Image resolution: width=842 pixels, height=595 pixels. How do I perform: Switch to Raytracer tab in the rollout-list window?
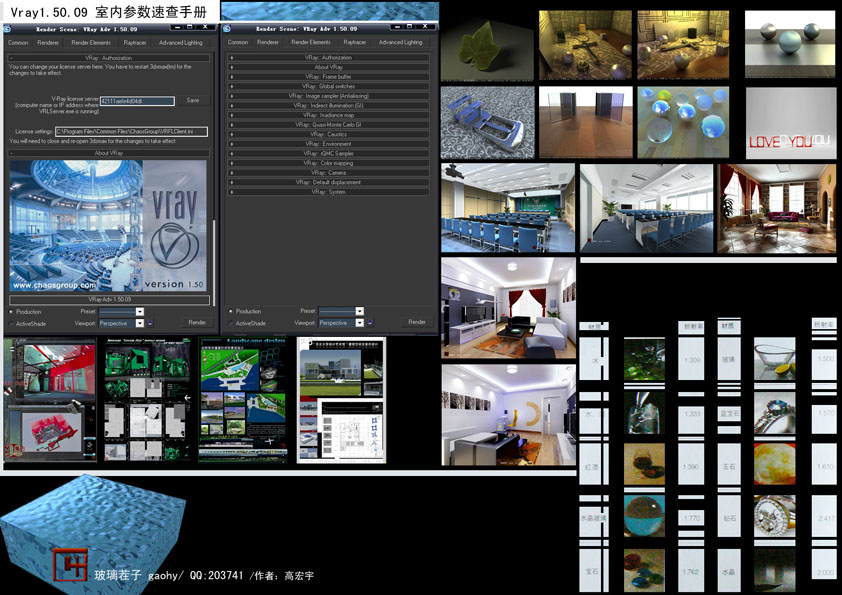[354, 42]
